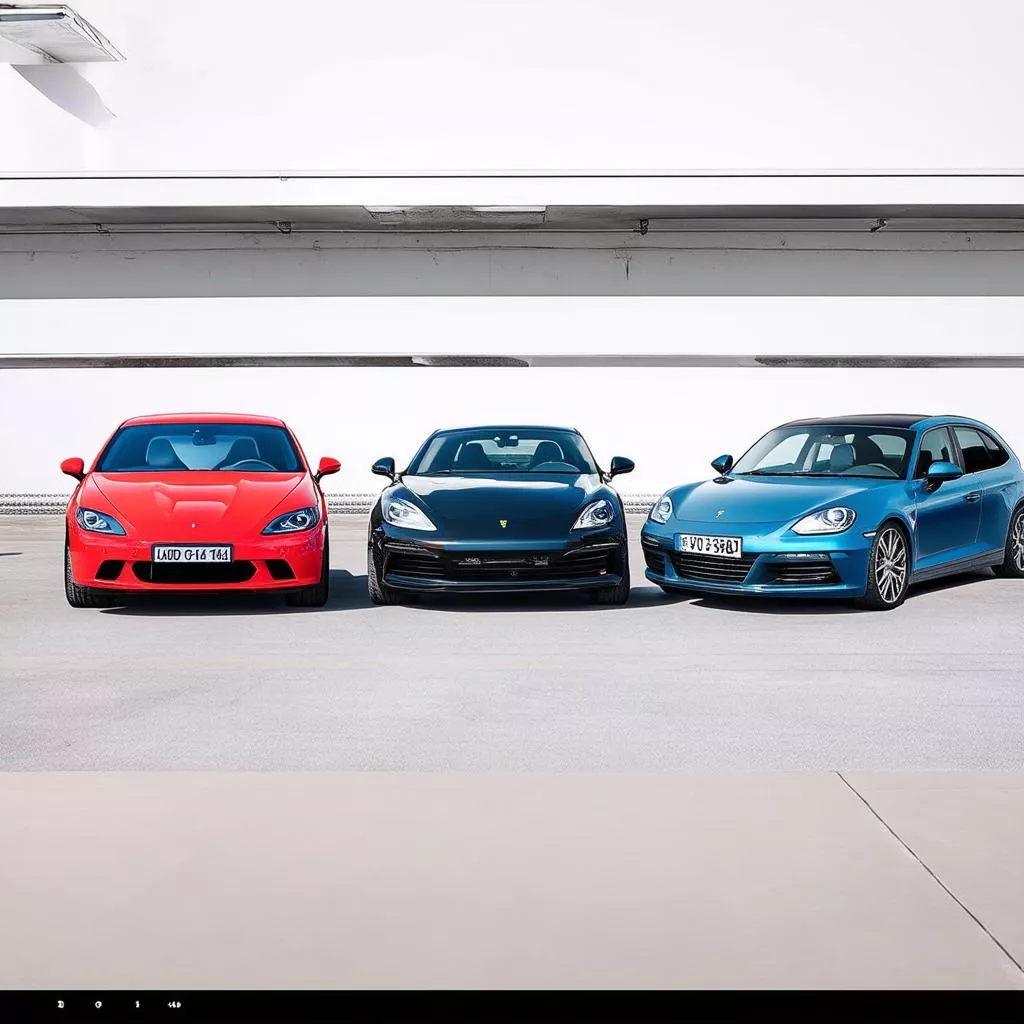
Task: Select the red car's windshield
Action: 200,449
